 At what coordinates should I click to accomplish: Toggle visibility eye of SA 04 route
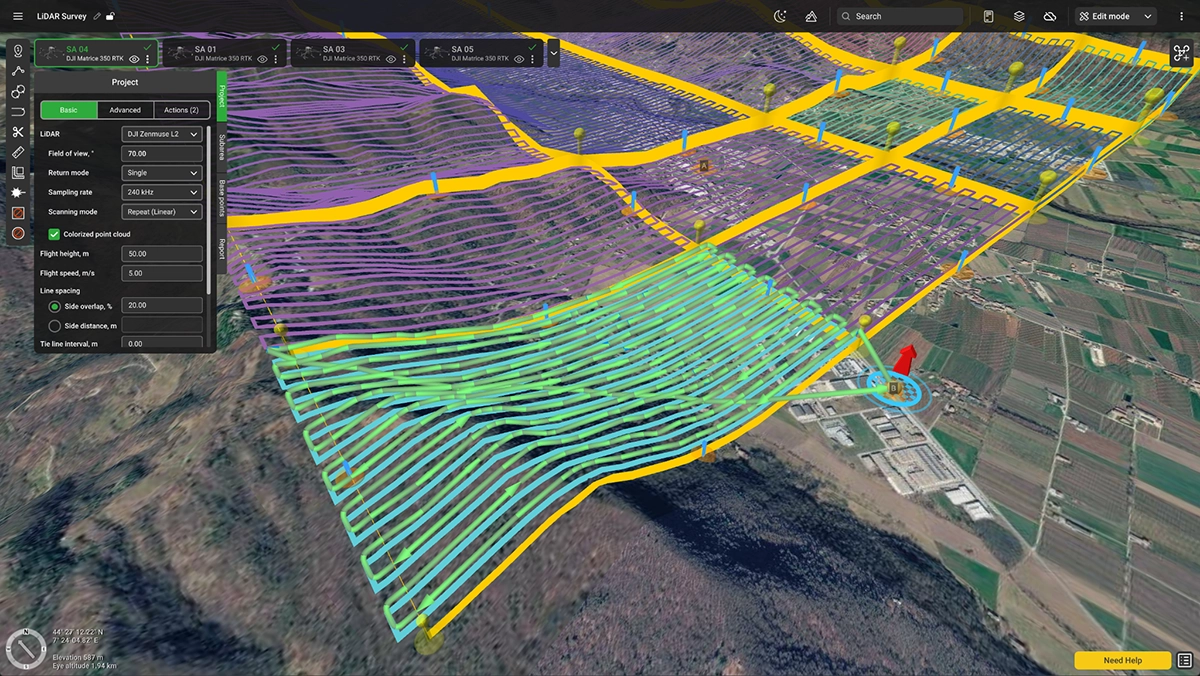134,59
